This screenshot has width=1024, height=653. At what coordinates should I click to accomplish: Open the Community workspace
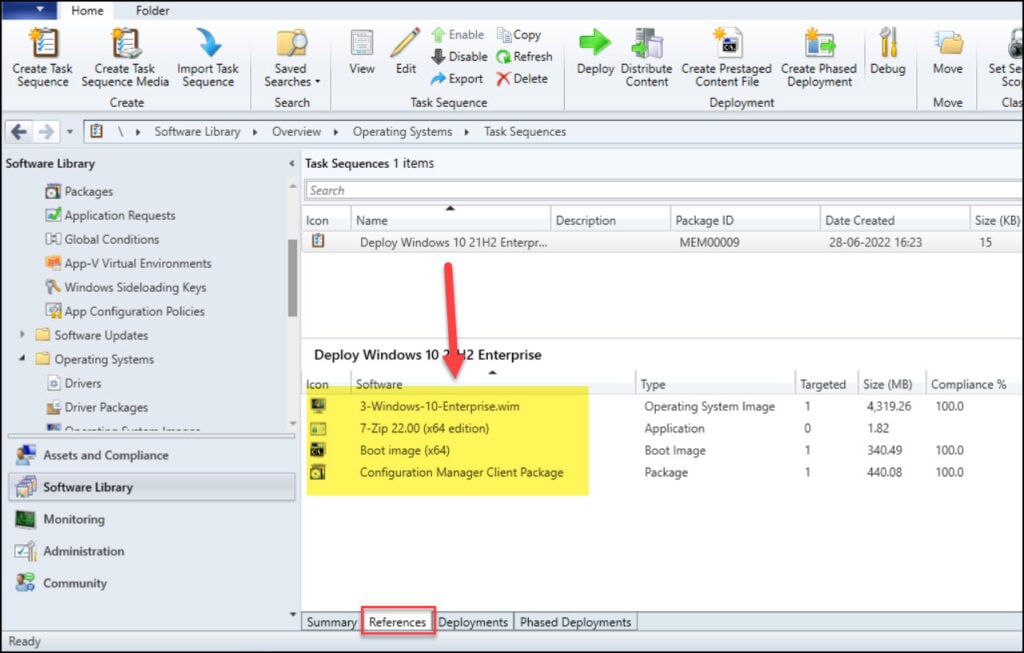tap(151, 583)
